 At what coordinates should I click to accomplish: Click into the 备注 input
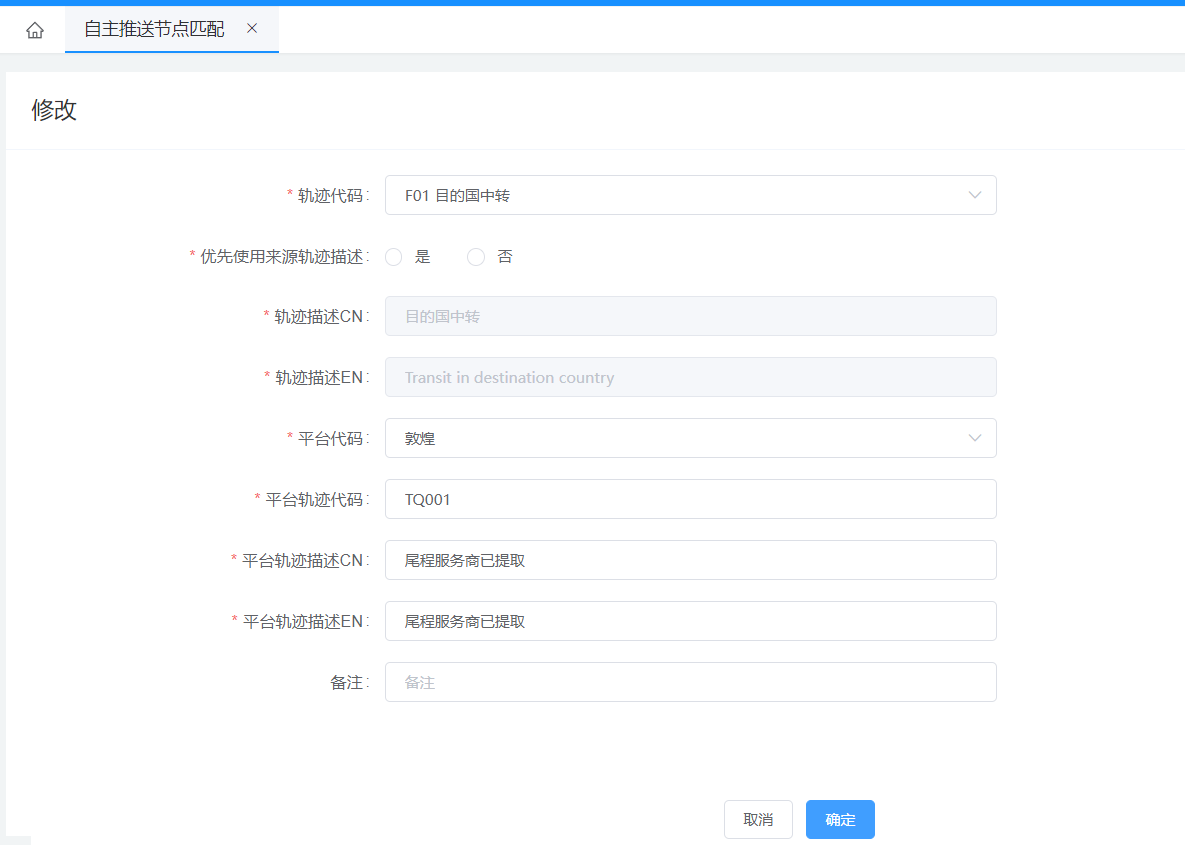coord(690,682)
